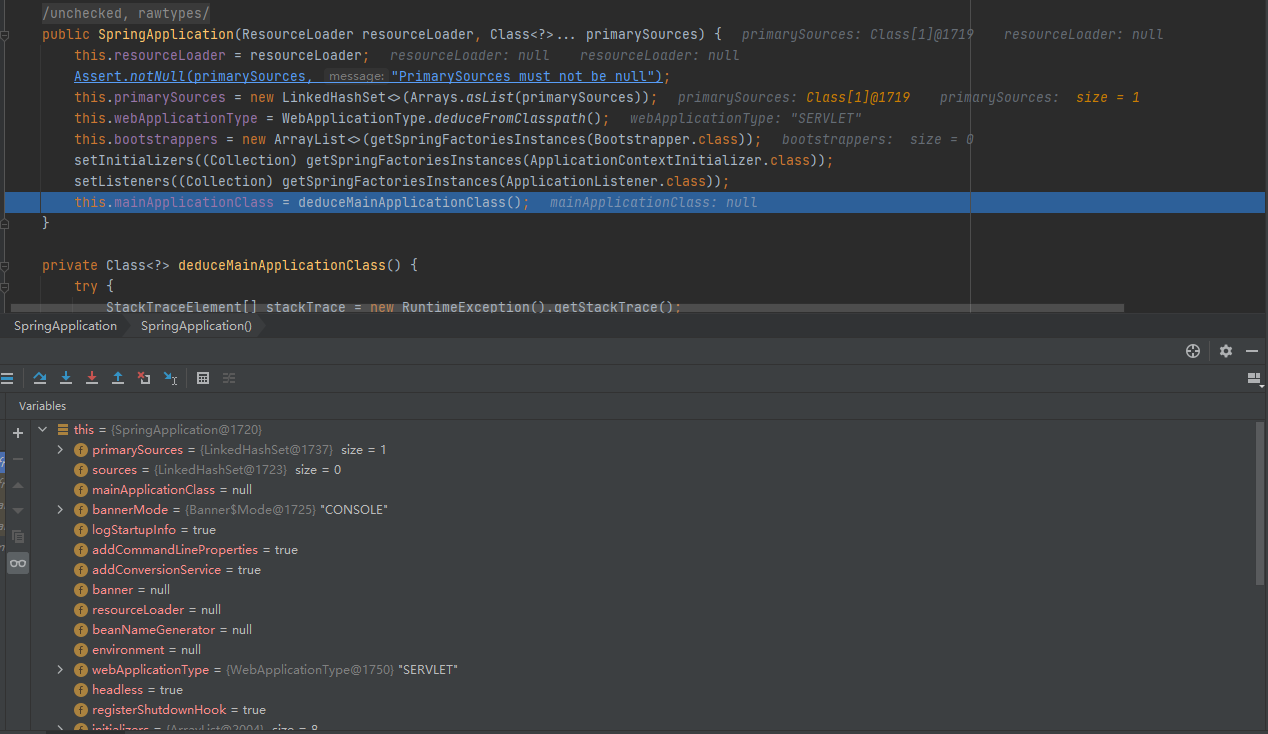1268x734 pixels.
Task: Click the Step Over debugger icon
Action: 40,378
